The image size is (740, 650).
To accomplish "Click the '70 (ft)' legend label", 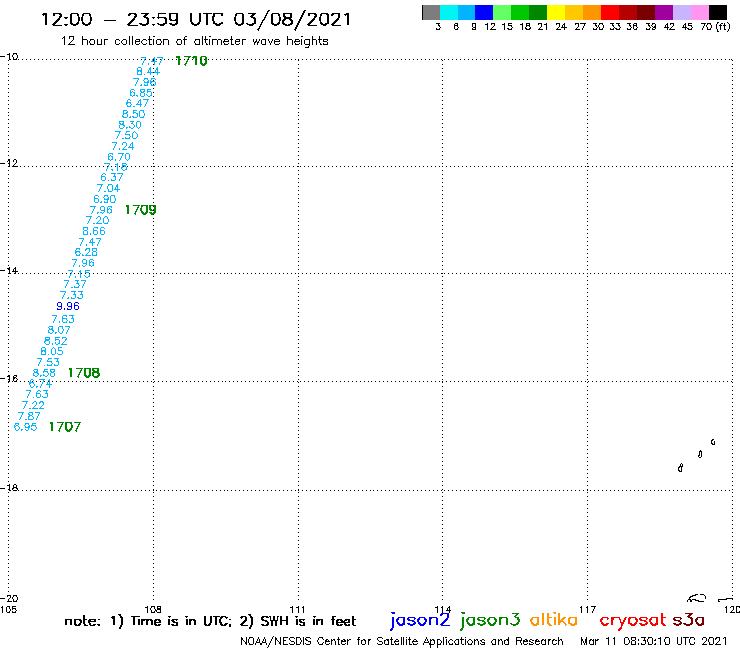I will coord(715,27).
